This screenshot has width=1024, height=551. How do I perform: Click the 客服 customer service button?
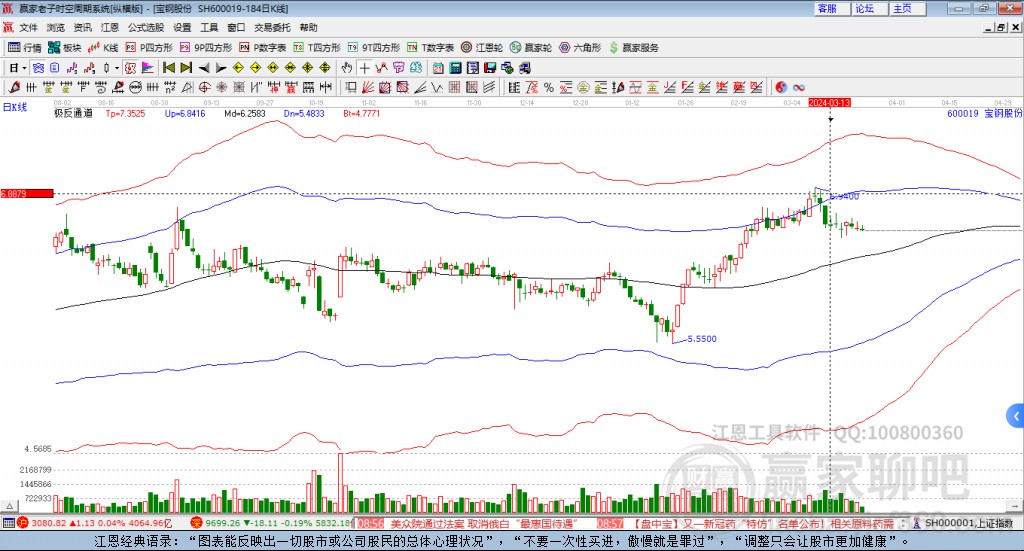[x=827, y=8]
